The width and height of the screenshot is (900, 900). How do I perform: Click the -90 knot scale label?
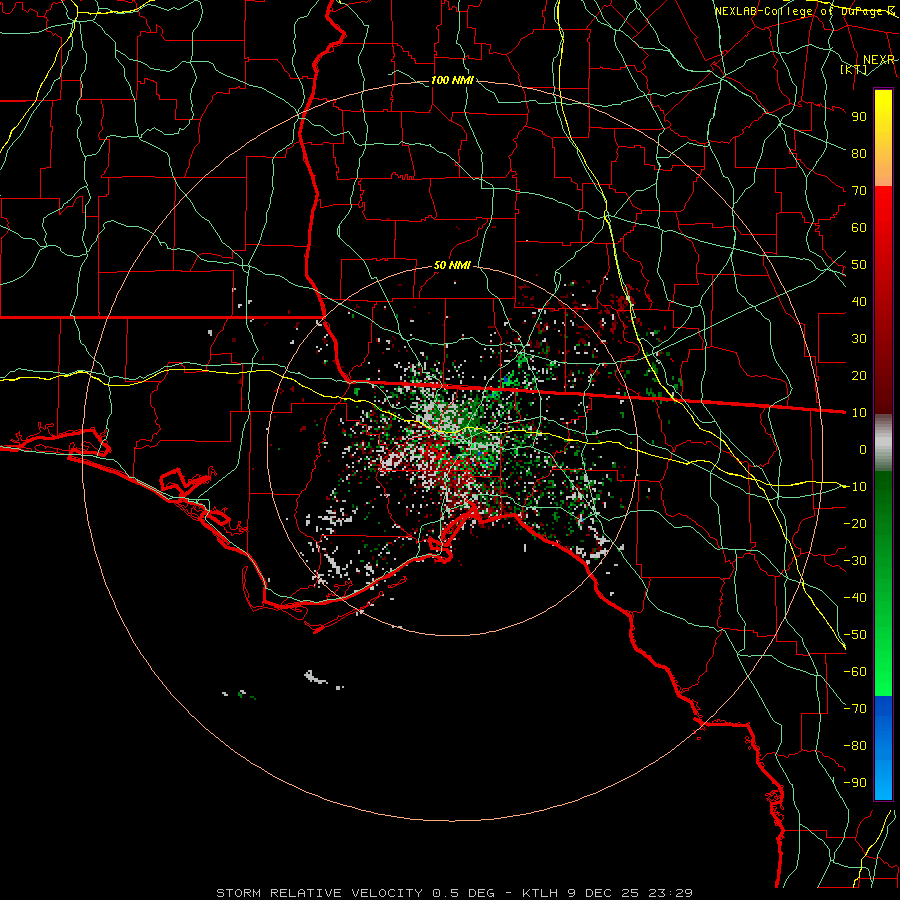(855, 783)
